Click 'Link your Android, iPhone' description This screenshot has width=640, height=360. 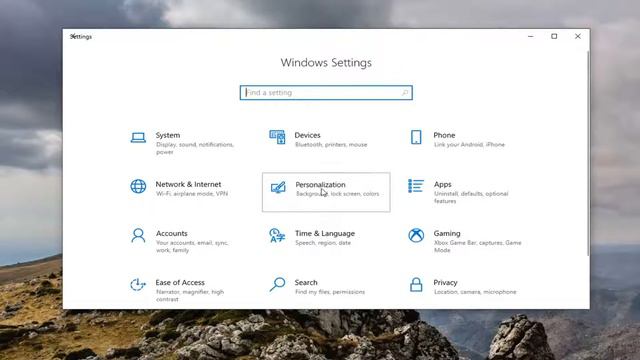(469, 145)
